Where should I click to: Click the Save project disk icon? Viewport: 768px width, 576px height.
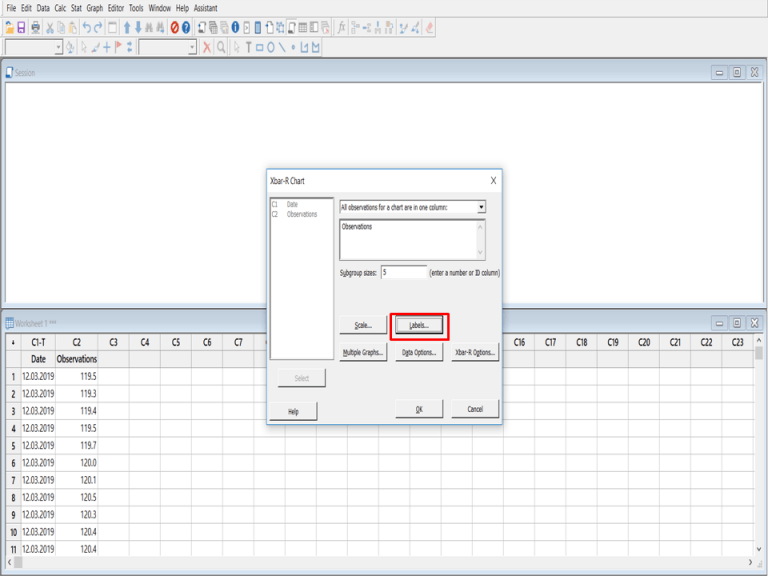point(21,27)
